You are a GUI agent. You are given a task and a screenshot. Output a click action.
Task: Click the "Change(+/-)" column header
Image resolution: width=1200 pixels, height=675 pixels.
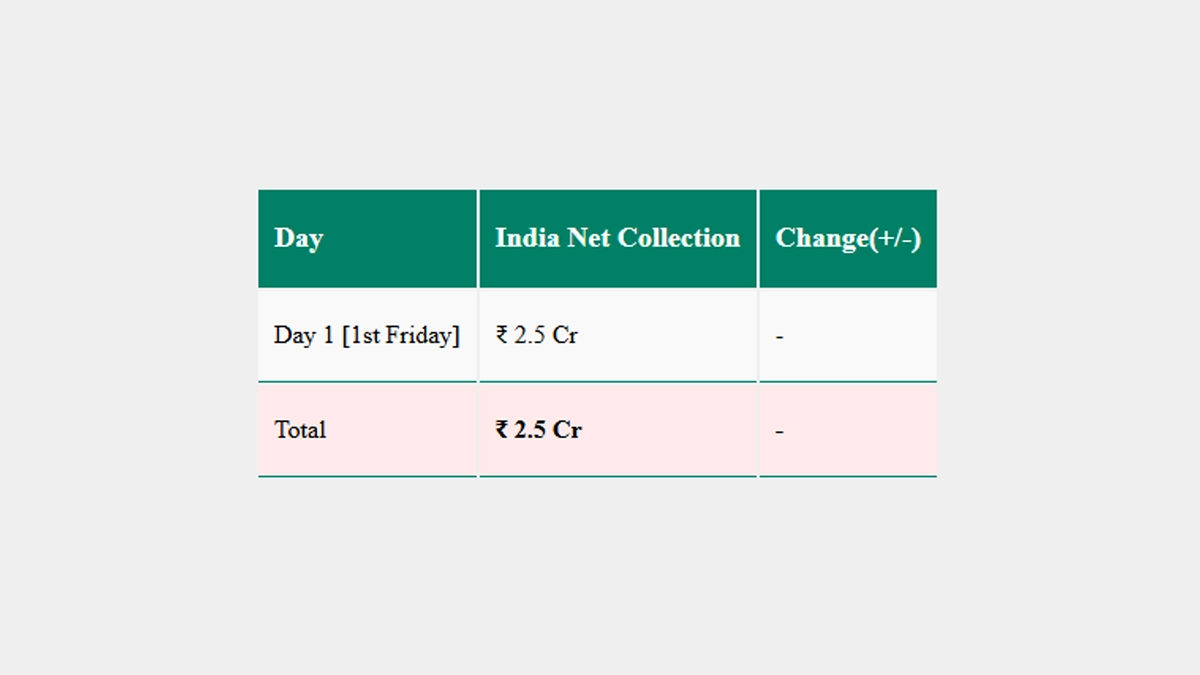coord(848,238)
